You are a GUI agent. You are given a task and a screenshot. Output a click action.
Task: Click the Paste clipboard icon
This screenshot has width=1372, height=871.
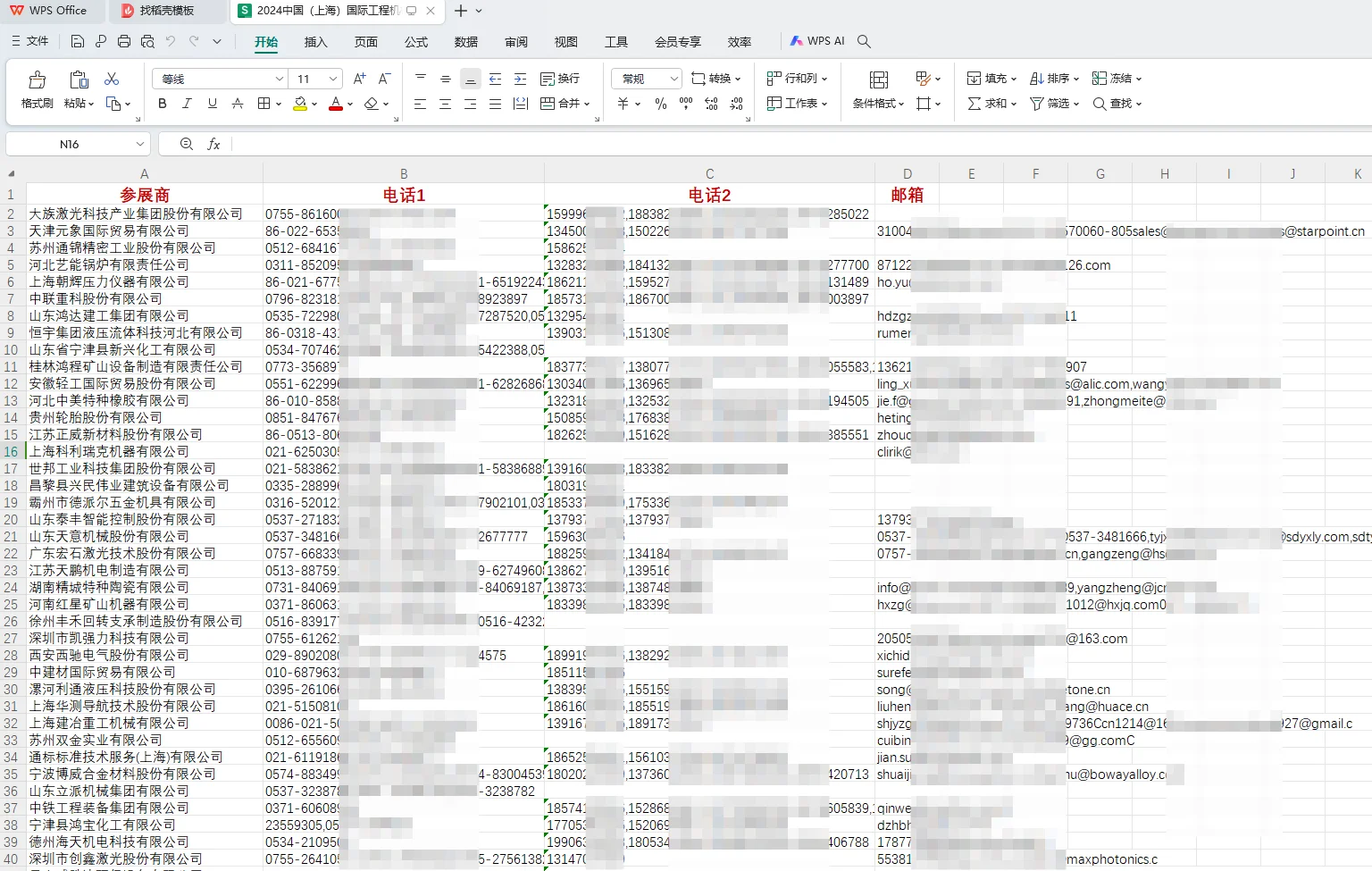pyautogui.click(x=79, y=80)
